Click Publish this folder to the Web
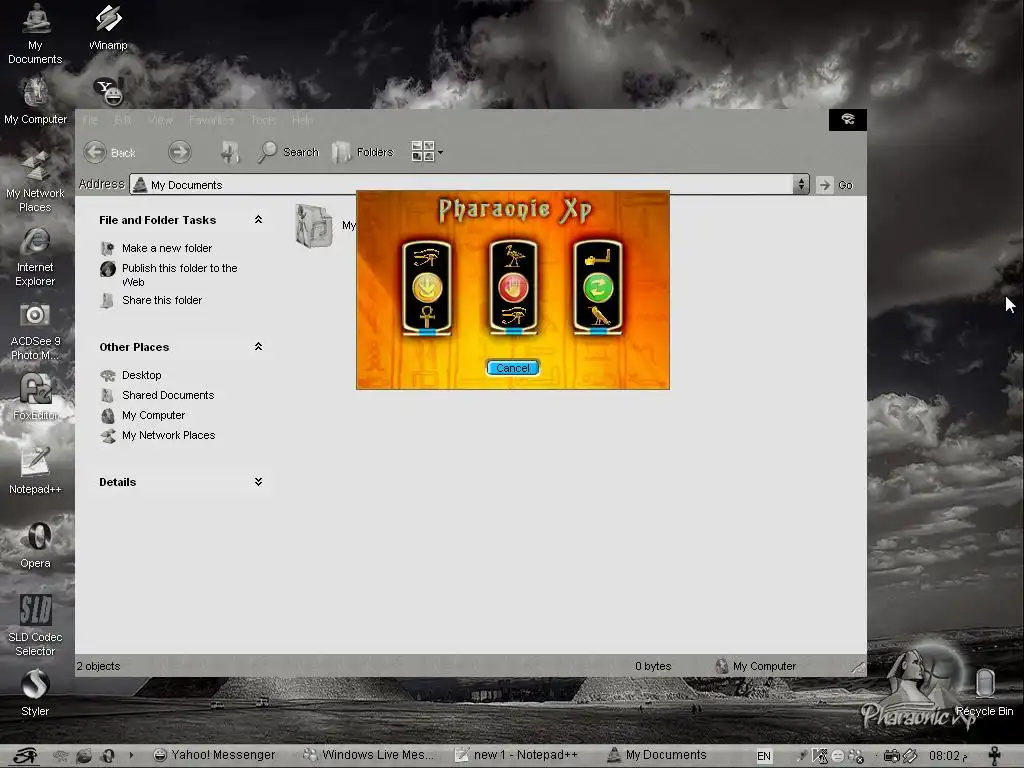Viewport: 1024px width, 768px height. point(180,275)
